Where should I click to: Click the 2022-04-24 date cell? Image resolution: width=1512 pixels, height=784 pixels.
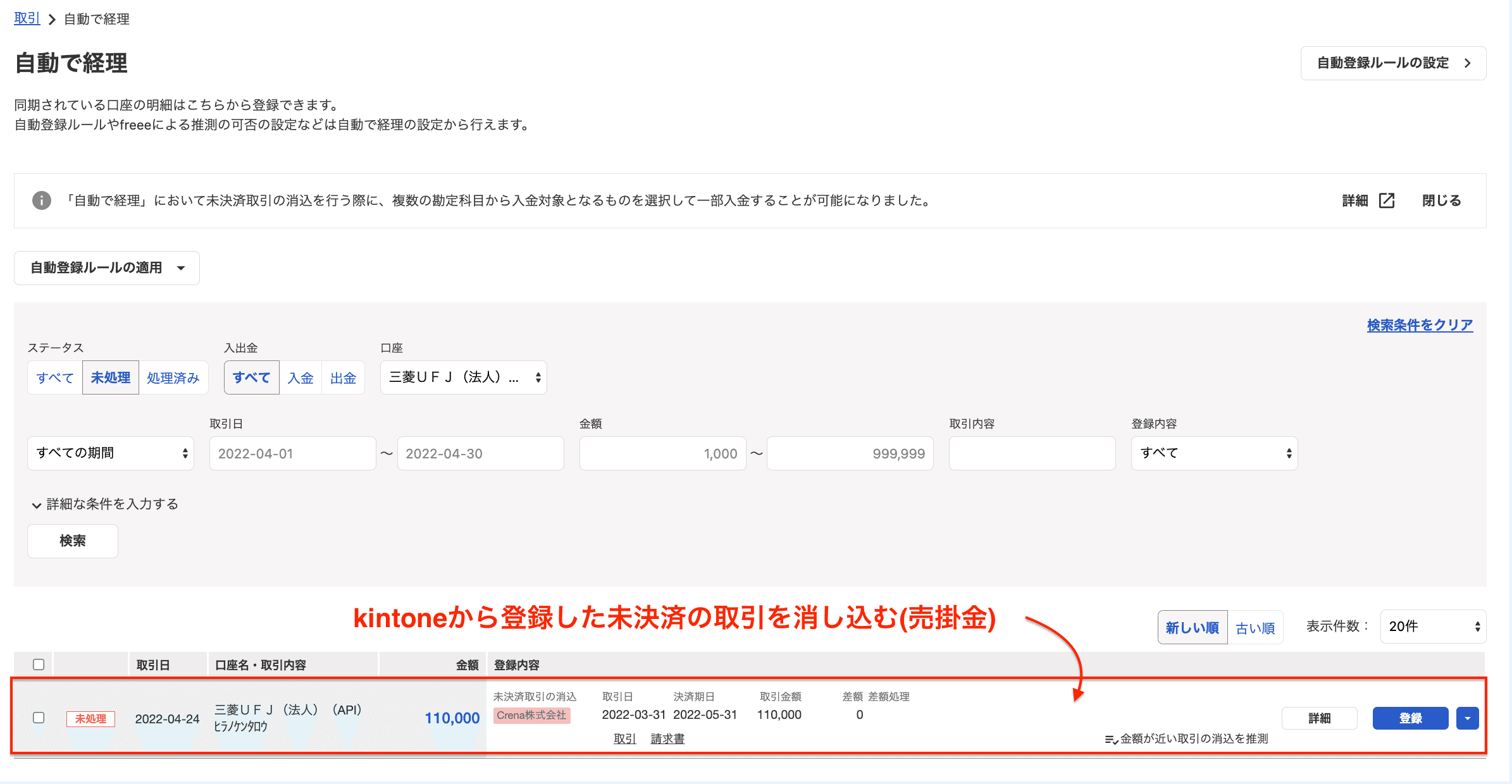click(167, 719)
